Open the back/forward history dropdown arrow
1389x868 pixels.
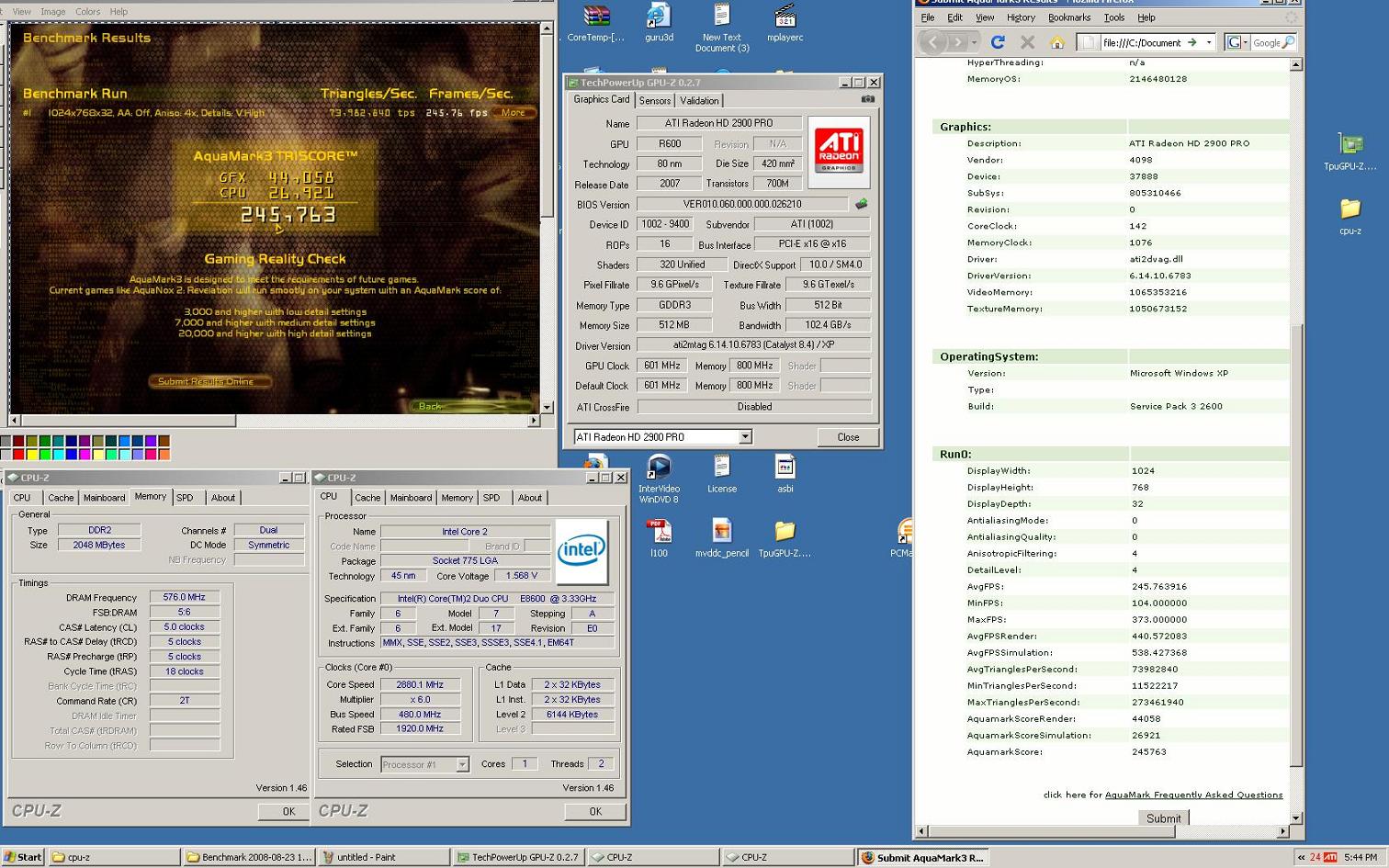coord(976,42)
